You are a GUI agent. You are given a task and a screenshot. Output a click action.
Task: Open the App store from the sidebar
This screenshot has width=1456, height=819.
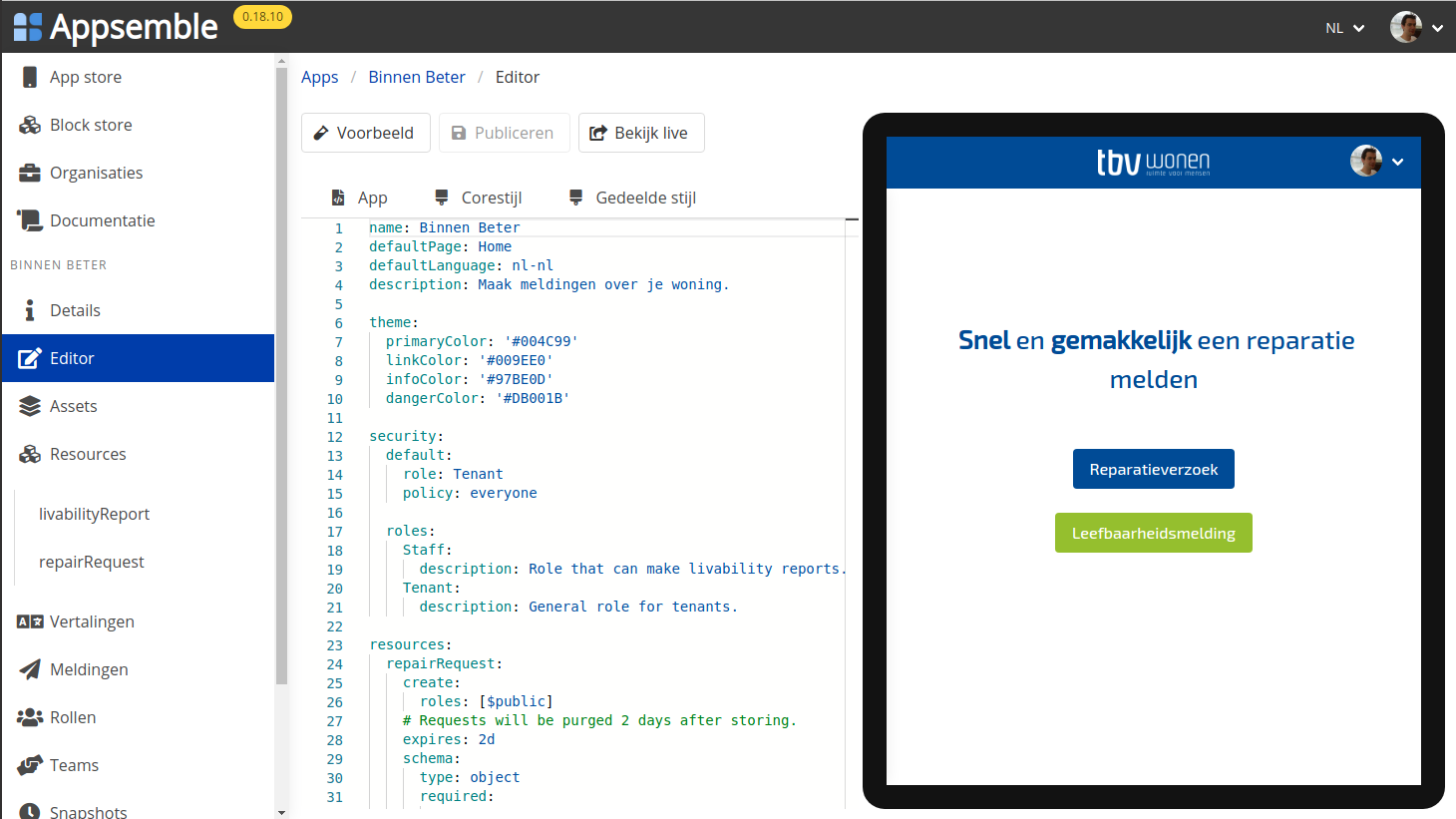pos(86,77)
